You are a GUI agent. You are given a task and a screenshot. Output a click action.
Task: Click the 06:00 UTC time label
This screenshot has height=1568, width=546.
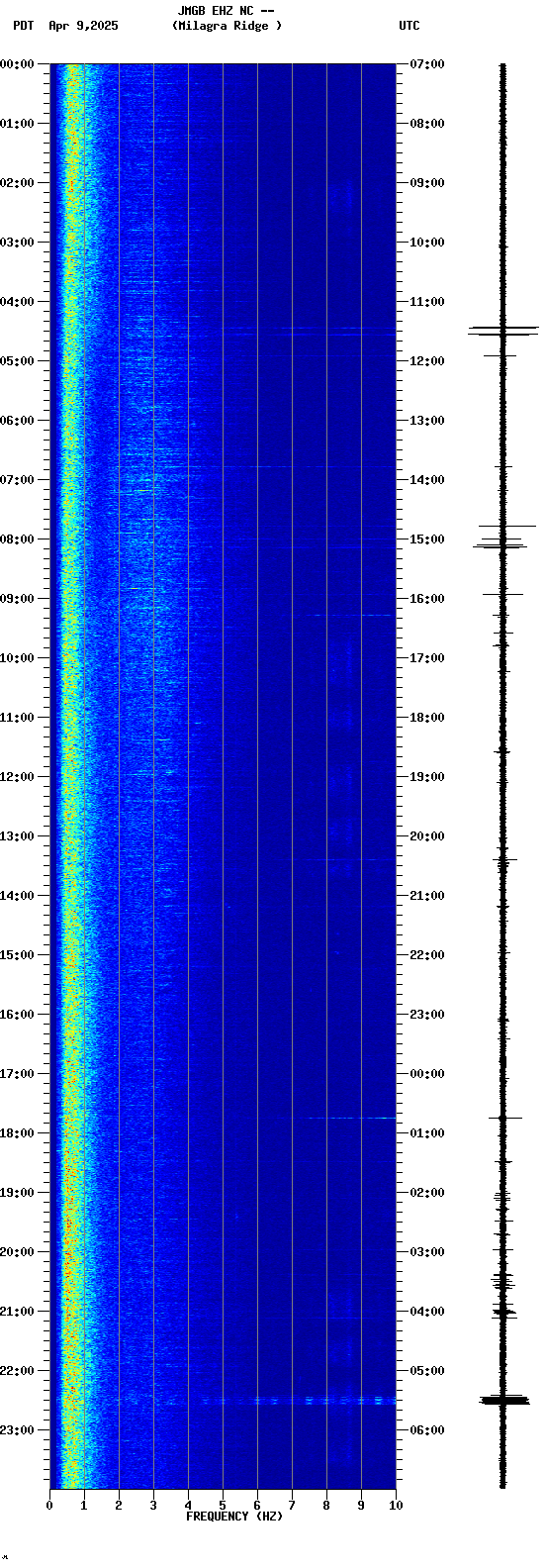427,1430
